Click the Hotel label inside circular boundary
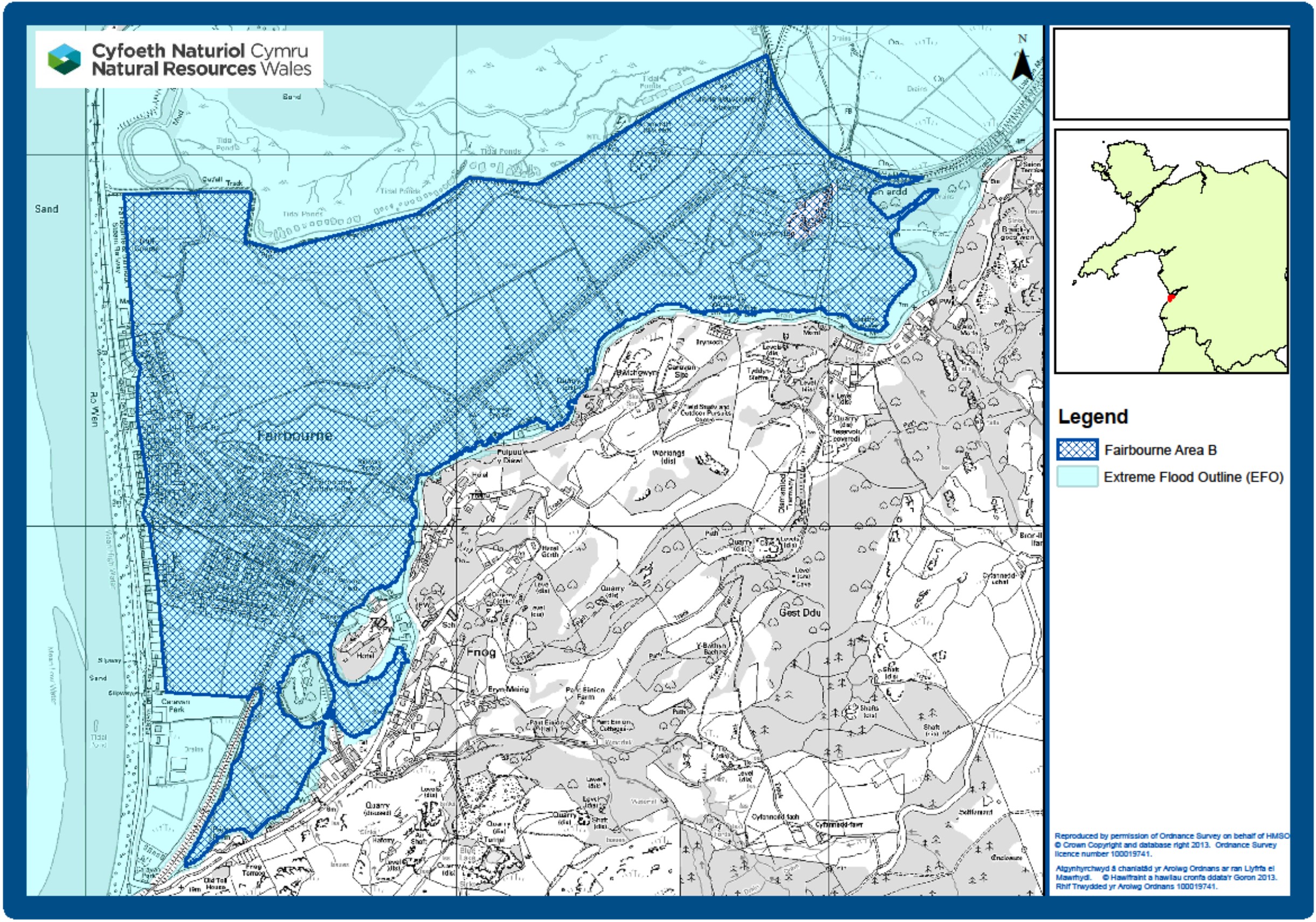Viewport: 1316px width, 922px height. pos(364,656)
